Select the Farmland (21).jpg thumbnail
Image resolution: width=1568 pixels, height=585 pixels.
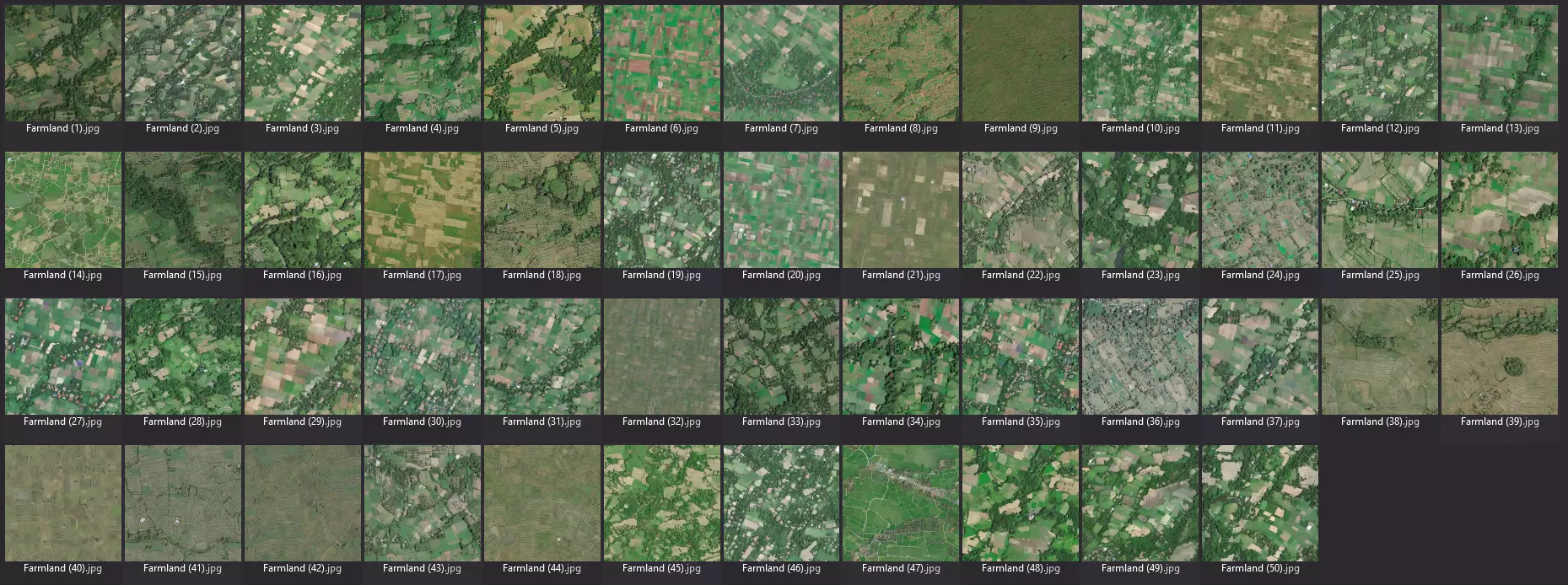(901, 210)
